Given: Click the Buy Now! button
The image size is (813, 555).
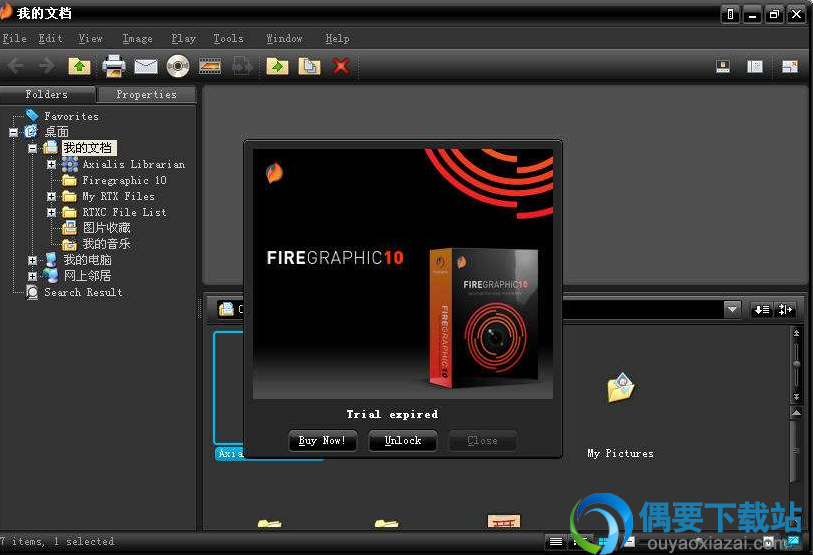Looking at the screenshot, I should 322,440.
